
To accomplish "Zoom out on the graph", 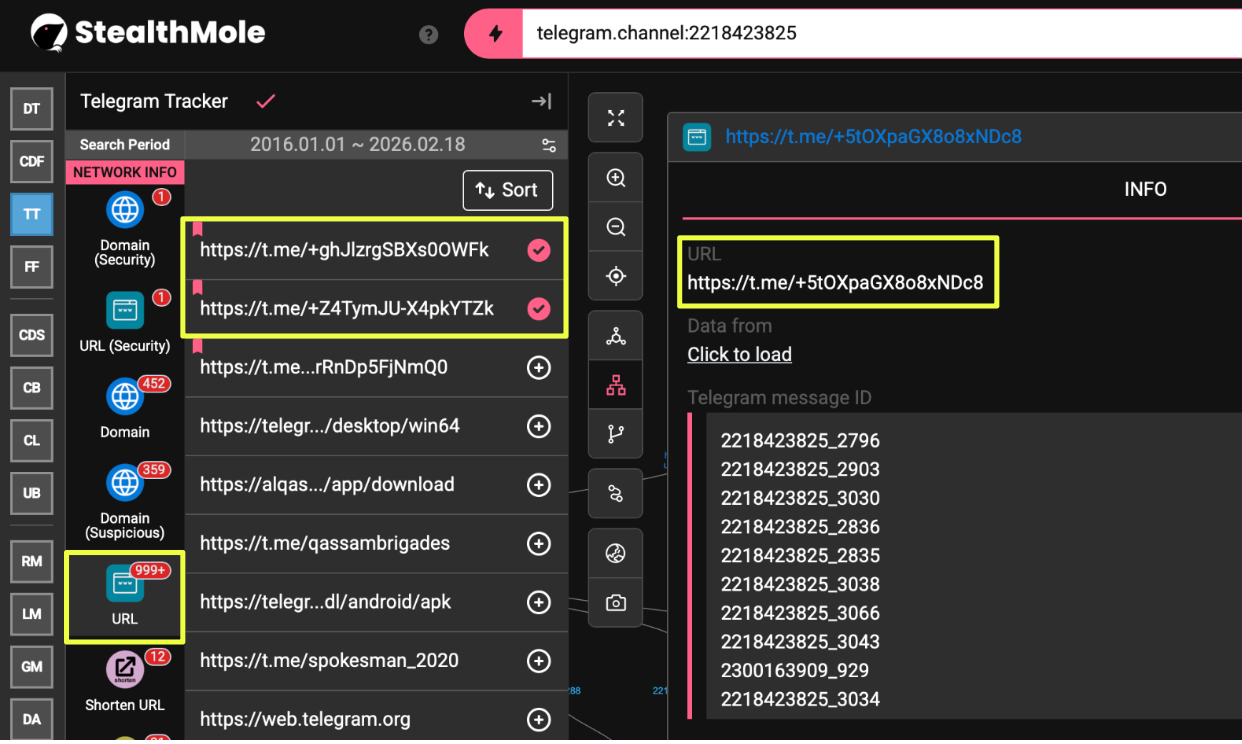I will pos(616,227).
